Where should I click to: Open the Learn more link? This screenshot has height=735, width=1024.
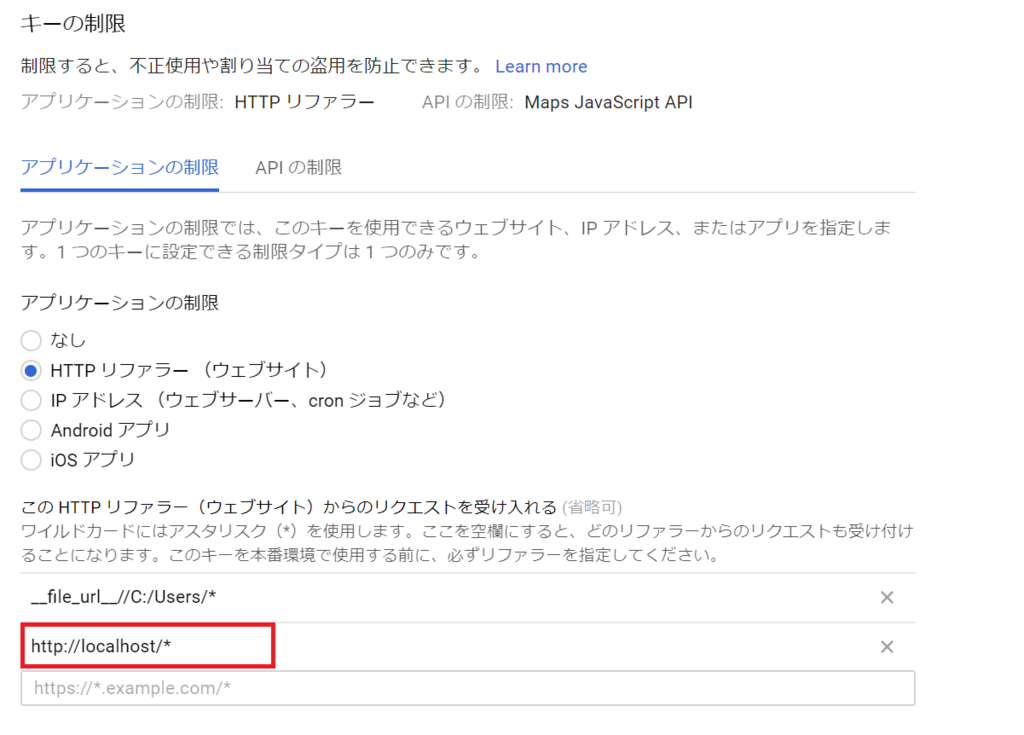coord(541,66)
